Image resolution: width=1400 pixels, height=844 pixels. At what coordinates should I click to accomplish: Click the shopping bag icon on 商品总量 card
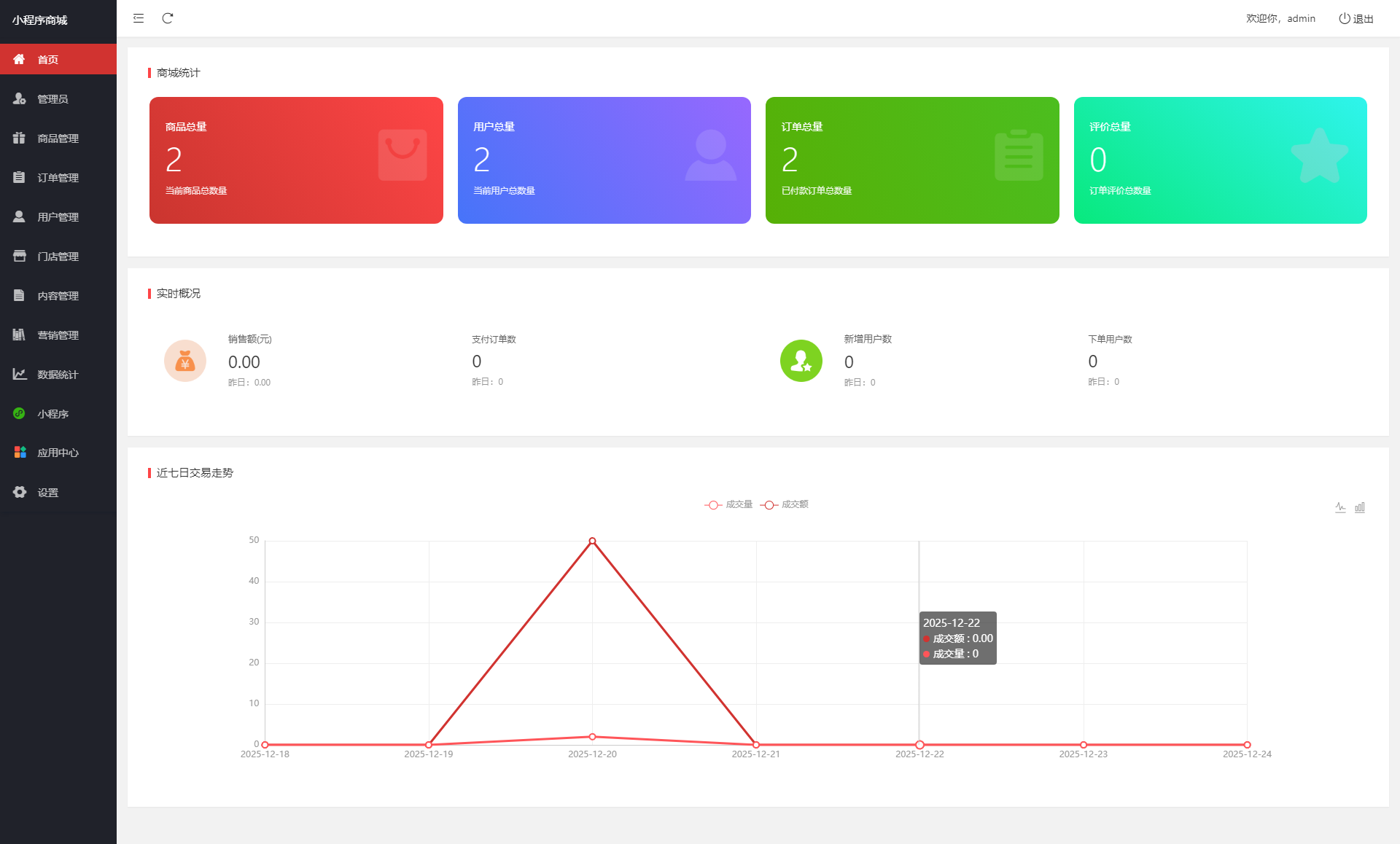point(402,155)
